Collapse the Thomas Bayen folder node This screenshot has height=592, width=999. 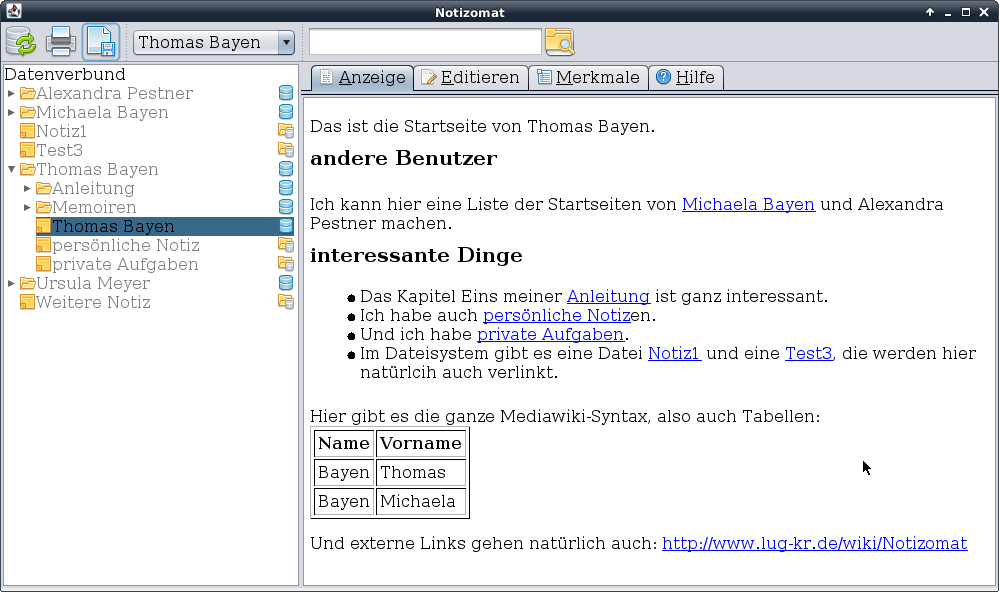tap(11, 170)
